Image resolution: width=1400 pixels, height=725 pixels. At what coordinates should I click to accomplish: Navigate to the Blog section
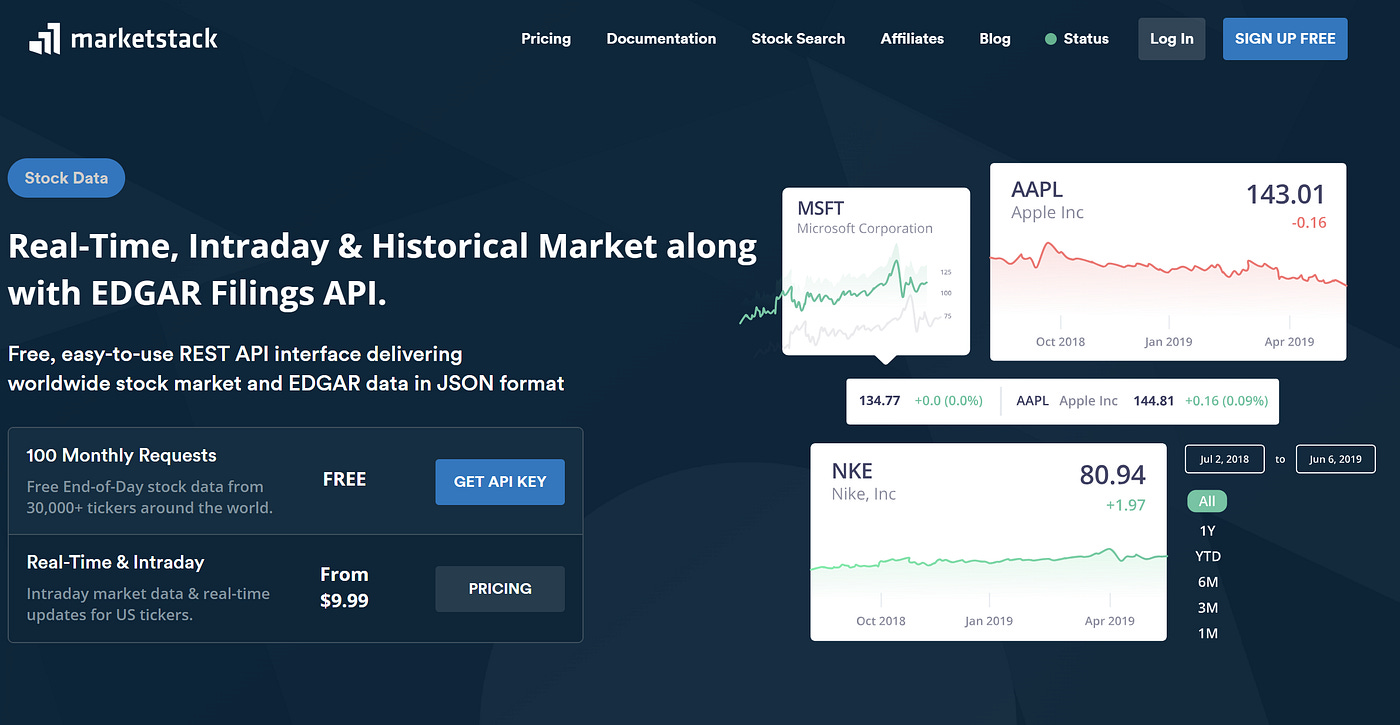[x=994, y=39]
